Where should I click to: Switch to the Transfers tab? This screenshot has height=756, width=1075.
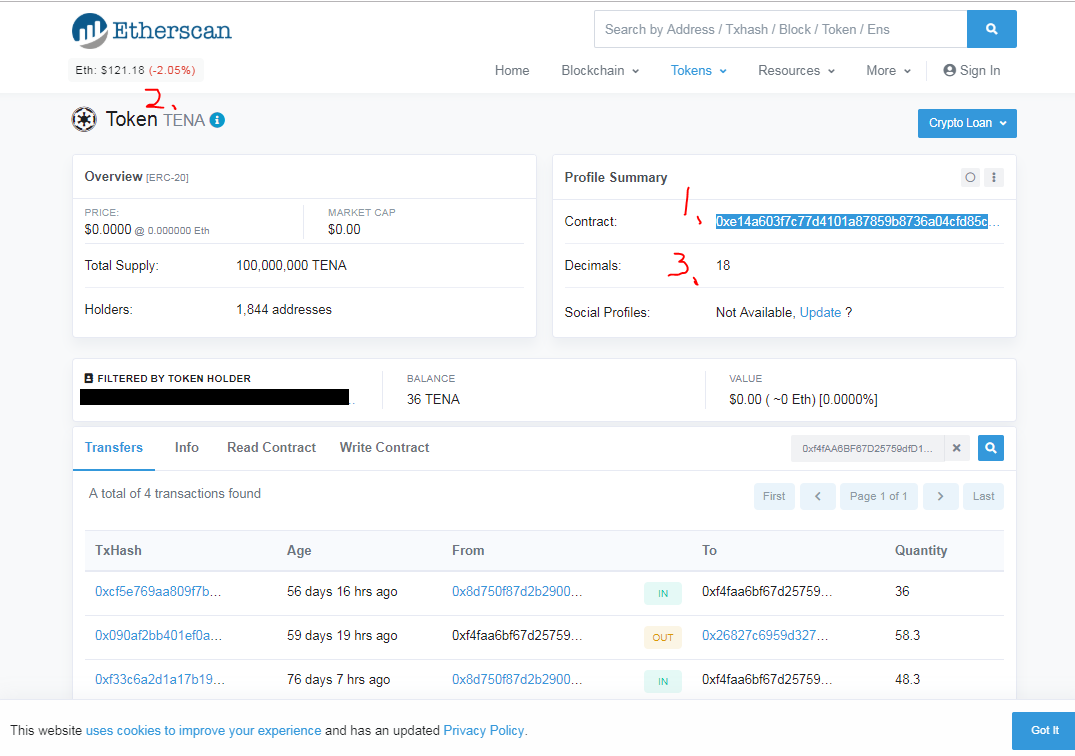[114, 448]
